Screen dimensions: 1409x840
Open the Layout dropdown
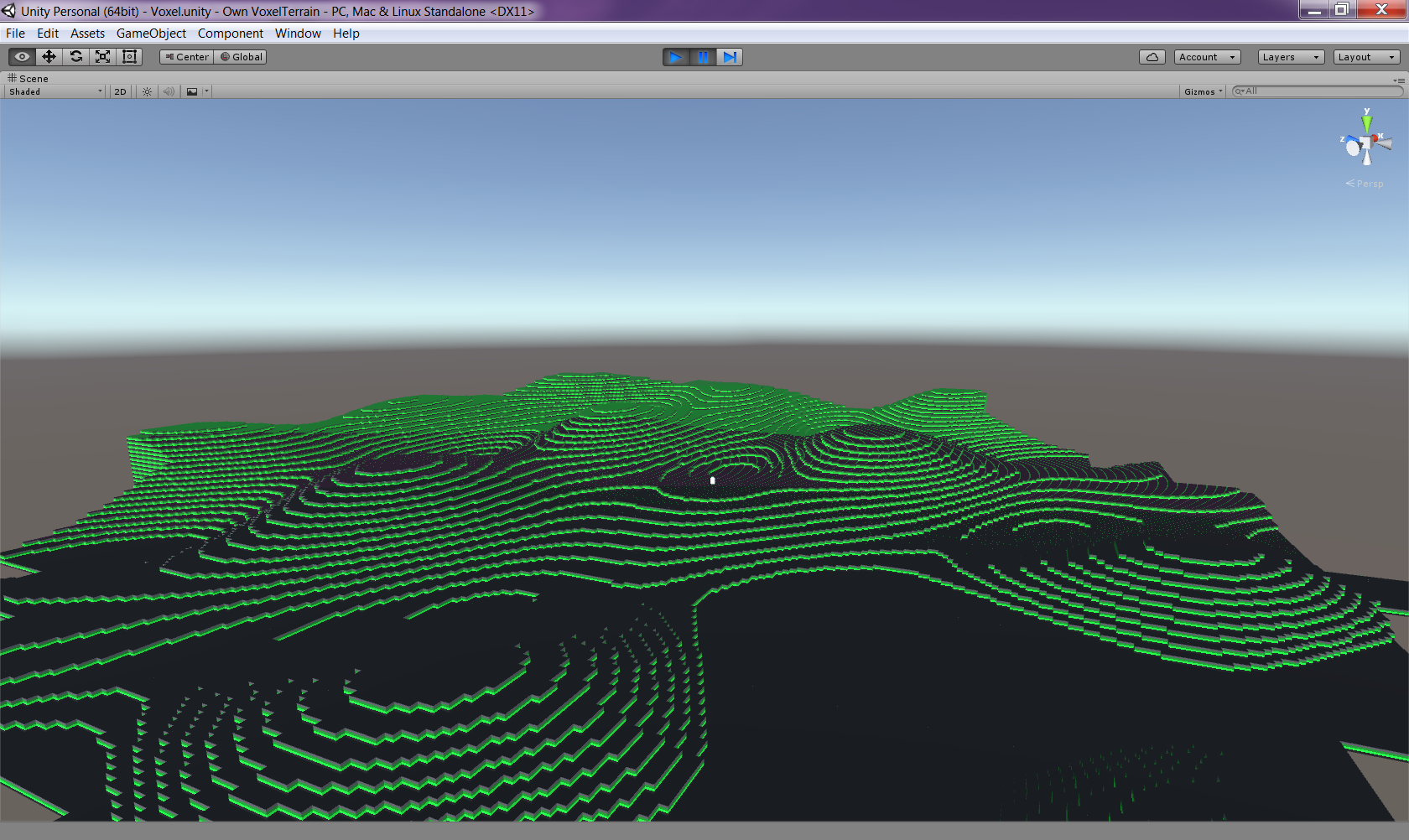(1366, 57)
